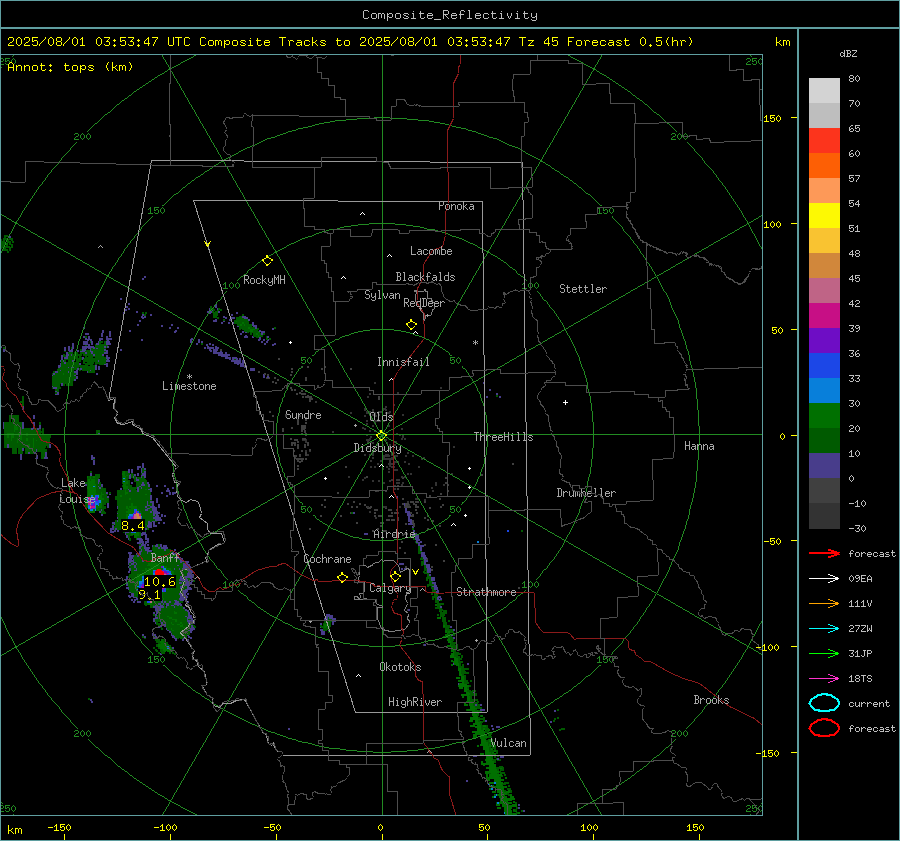Screen dimensions: 900x841
Task: Click the Stettler town label
Action: [583, 289]
